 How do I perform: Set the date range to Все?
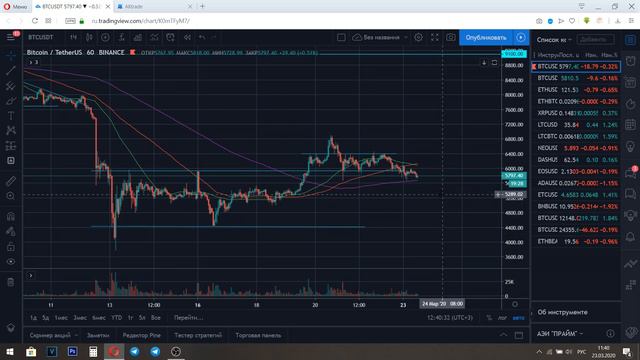pos(156,318)
